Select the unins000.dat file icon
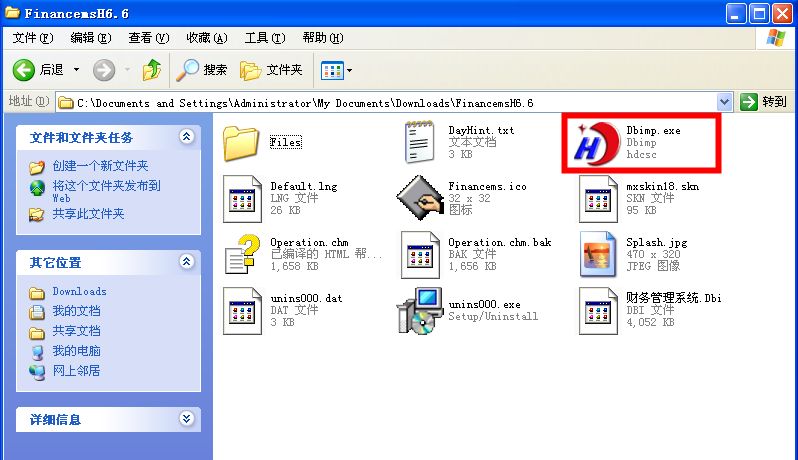Image resolution: width=798 pixels, height=460 pixels. [x=242, y=311]
